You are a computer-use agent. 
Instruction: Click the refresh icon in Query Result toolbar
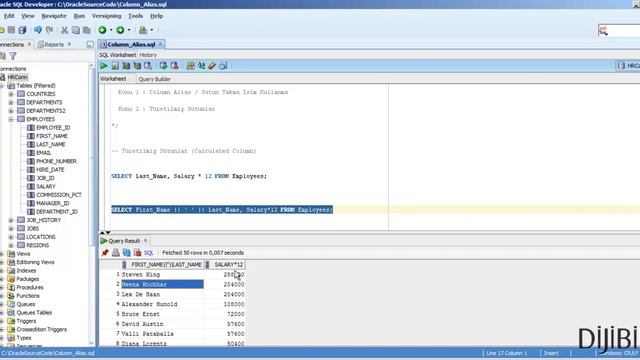tap(127, 253)
